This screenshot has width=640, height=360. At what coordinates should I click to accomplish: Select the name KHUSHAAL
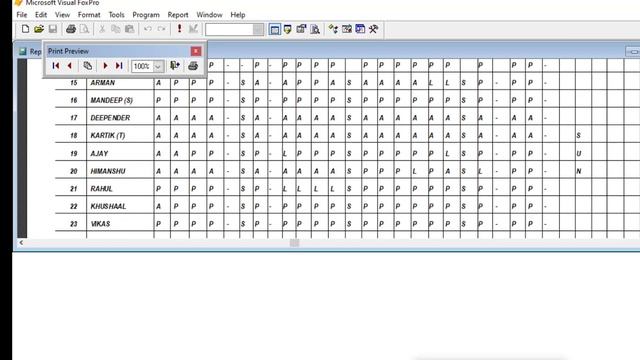(108, 206)
